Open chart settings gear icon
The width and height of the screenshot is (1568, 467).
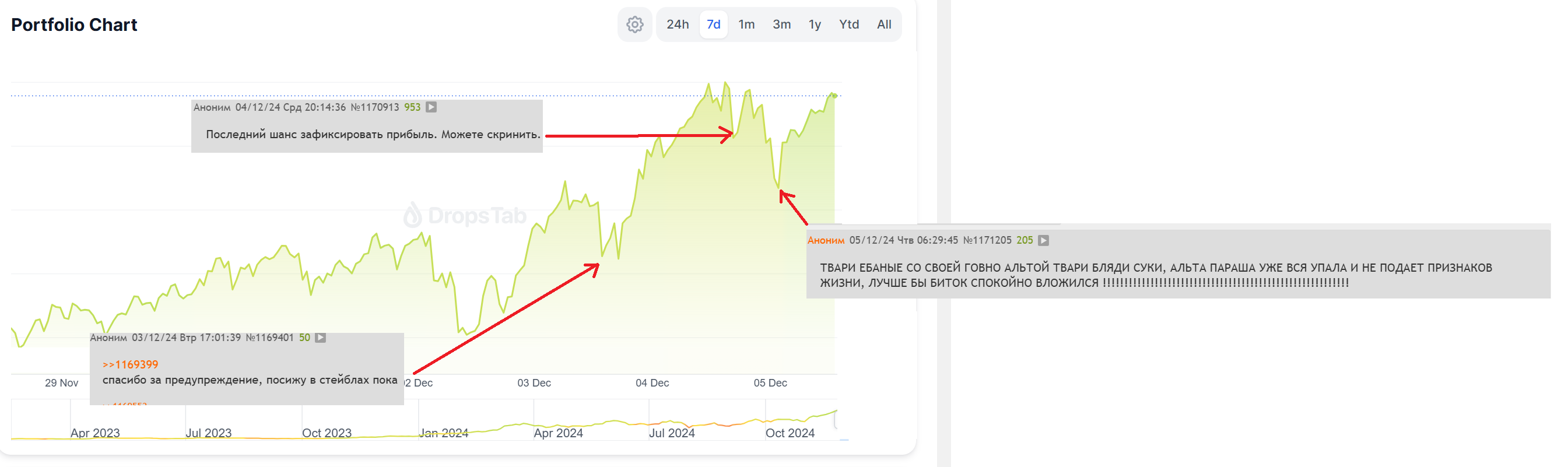[x=634, y=24]
